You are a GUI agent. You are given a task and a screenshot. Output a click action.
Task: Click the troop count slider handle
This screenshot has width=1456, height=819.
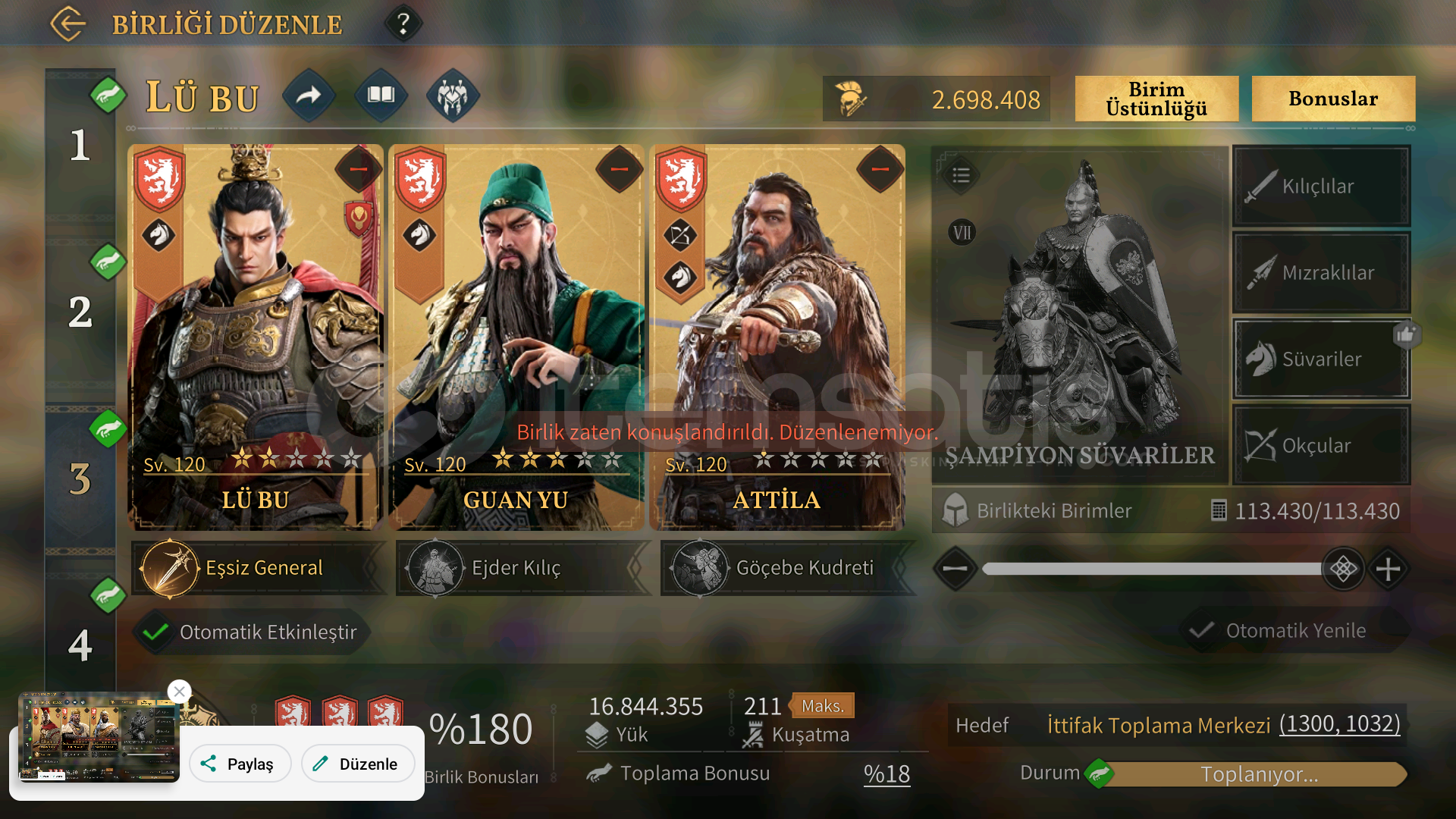click(1343, 569)
